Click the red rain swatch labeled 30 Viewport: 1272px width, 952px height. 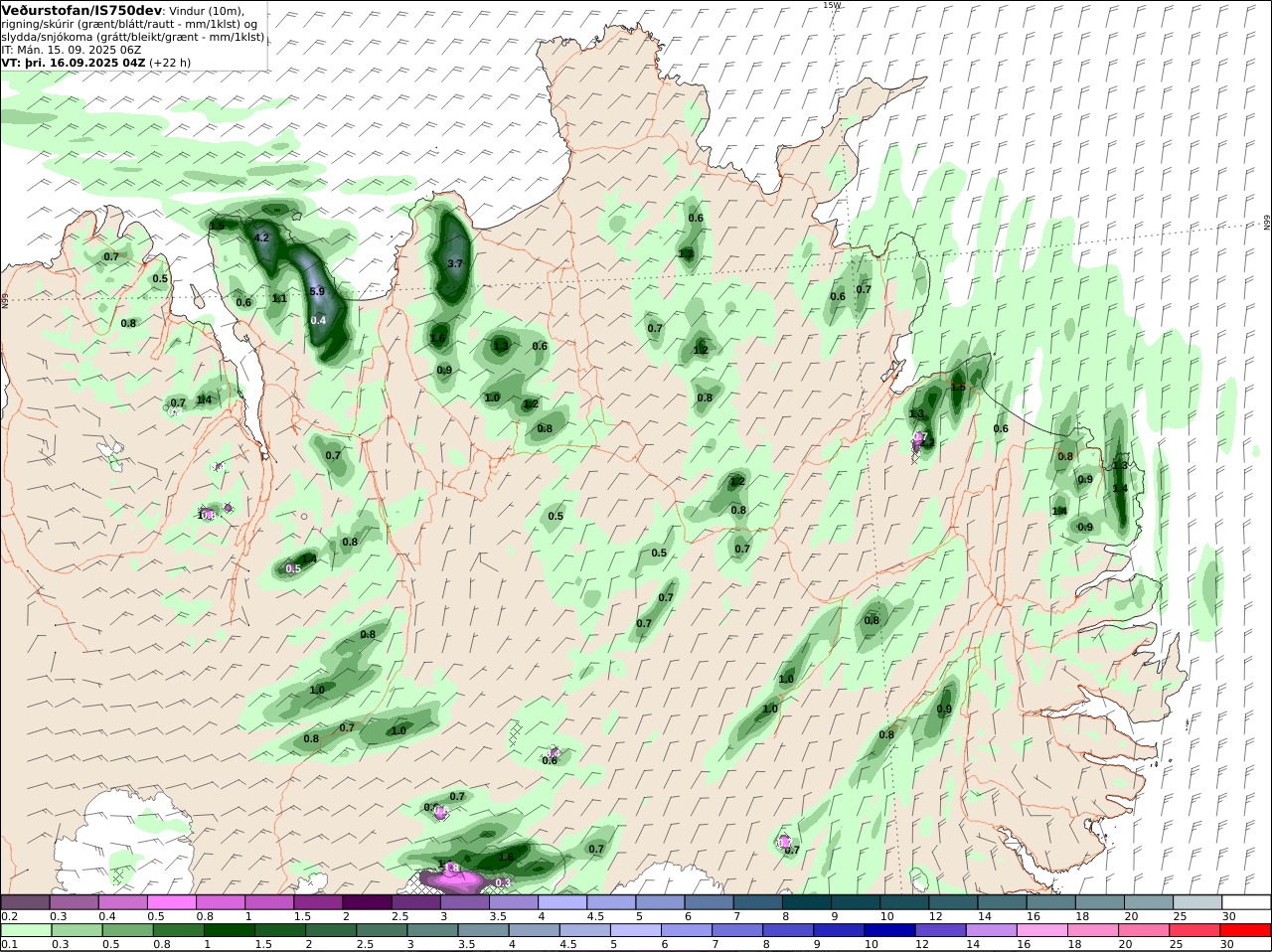click(1247, 931)
